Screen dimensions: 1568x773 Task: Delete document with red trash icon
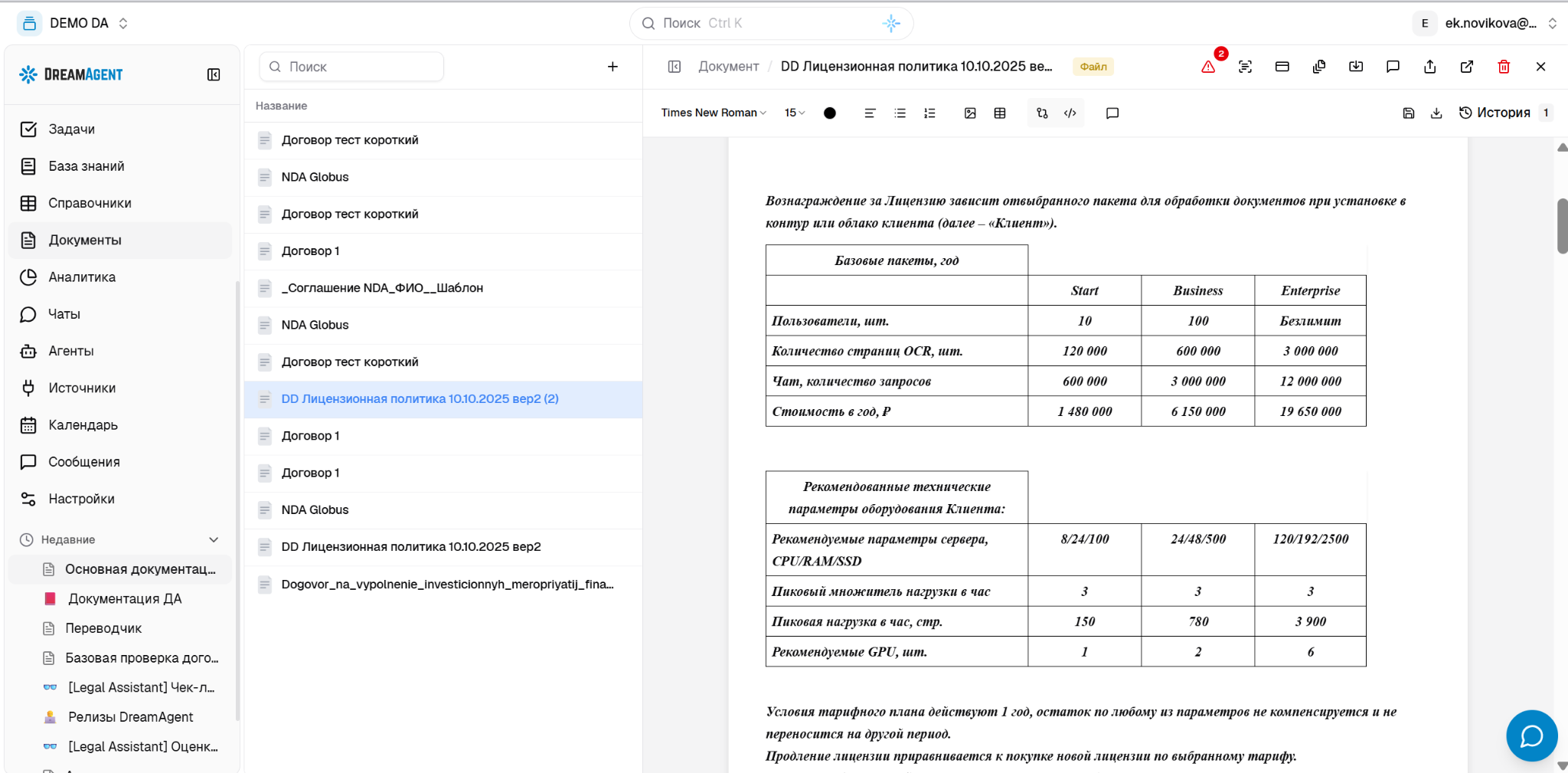tap(1504, 67)
